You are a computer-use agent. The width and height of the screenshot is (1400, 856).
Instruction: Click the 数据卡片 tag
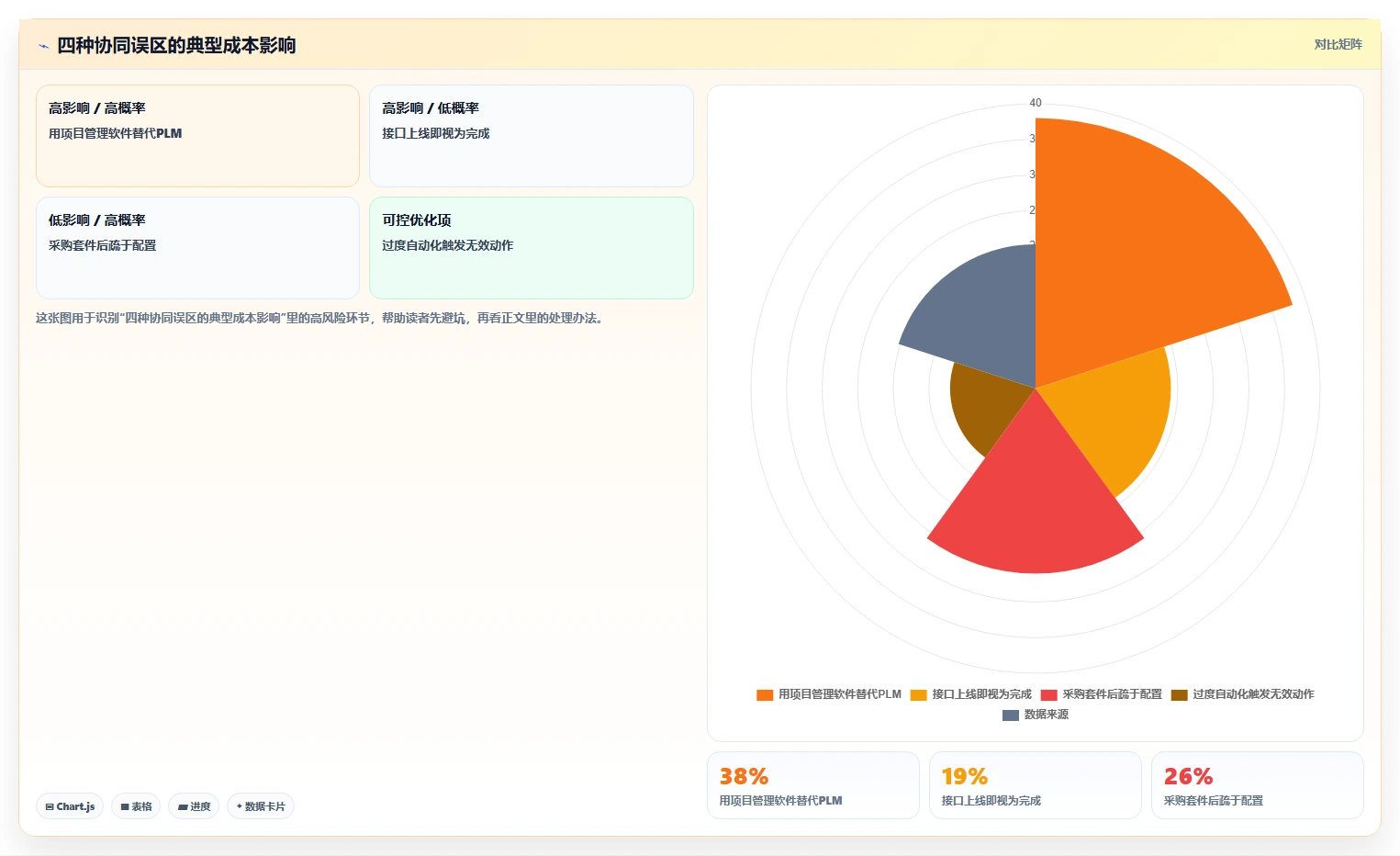(261, 806)
